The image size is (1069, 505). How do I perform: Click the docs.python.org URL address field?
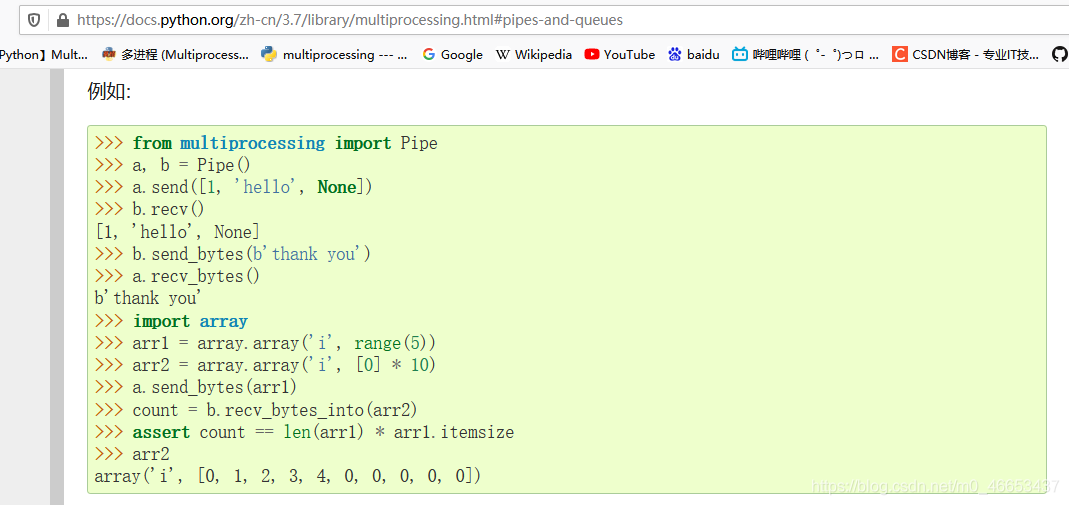[544, 20]
